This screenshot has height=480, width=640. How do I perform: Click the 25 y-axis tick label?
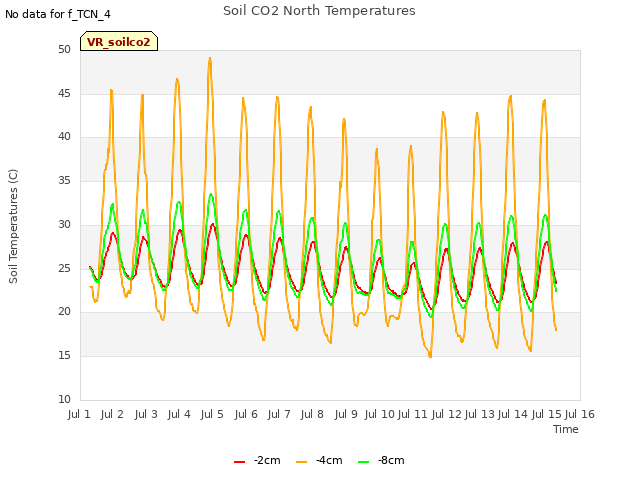pos(64,268)
